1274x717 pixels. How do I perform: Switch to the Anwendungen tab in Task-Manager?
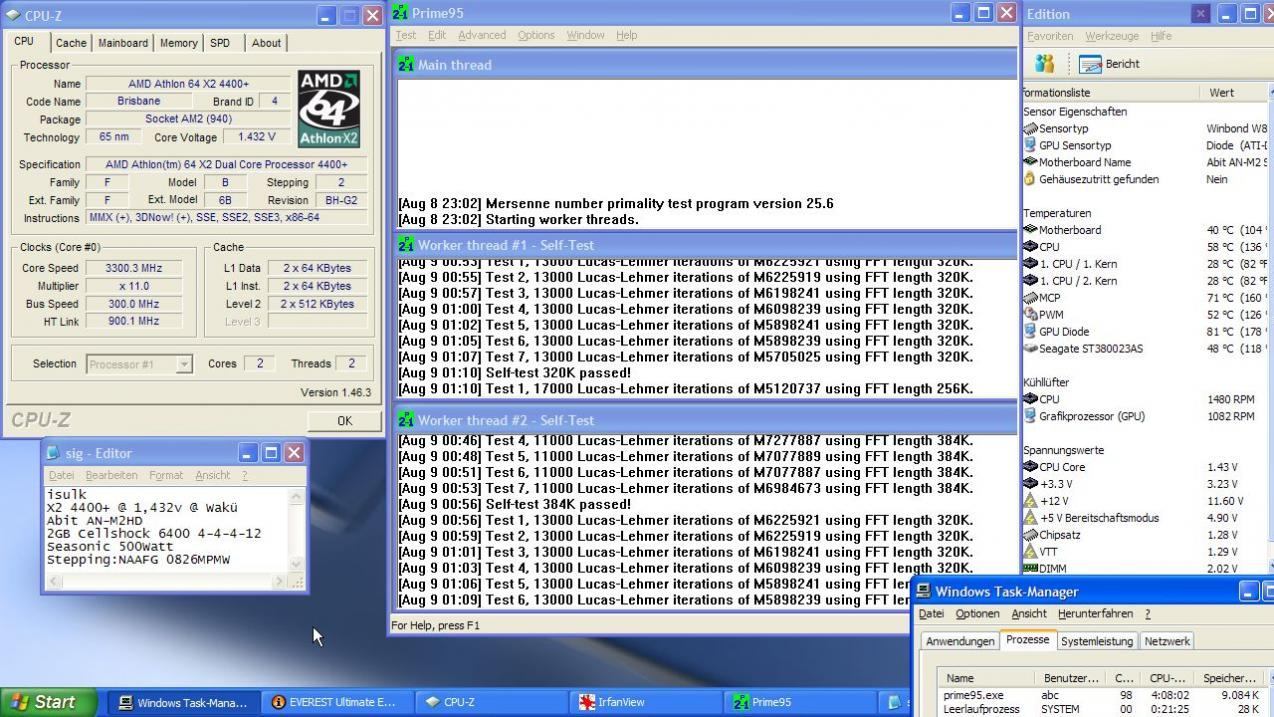pos(960,641)
